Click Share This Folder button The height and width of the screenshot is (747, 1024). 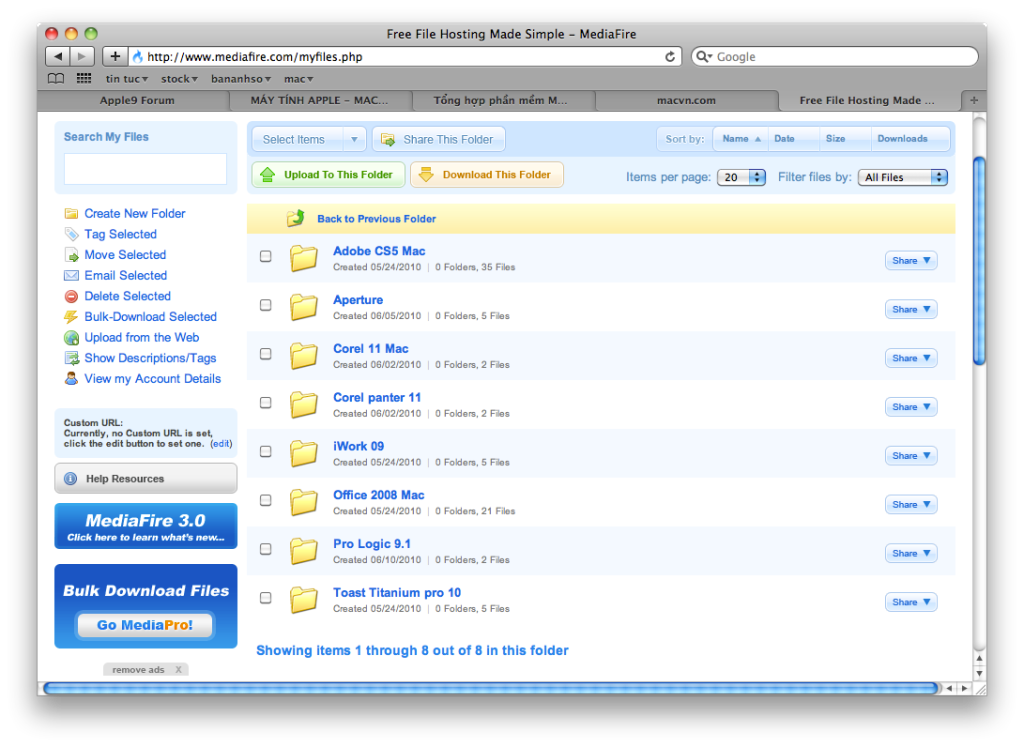[x=438, y=139]
